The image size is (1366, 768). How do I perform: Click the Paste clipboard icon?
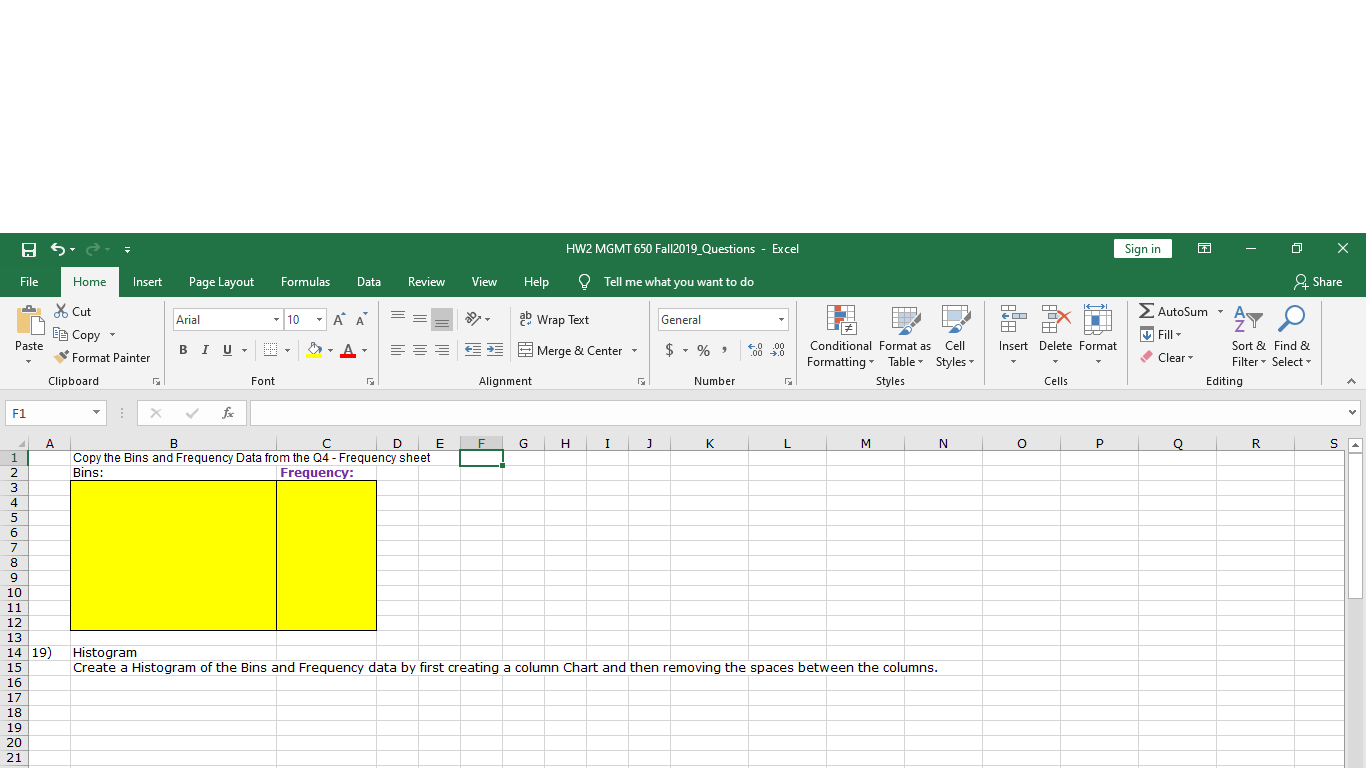[29, 319]
